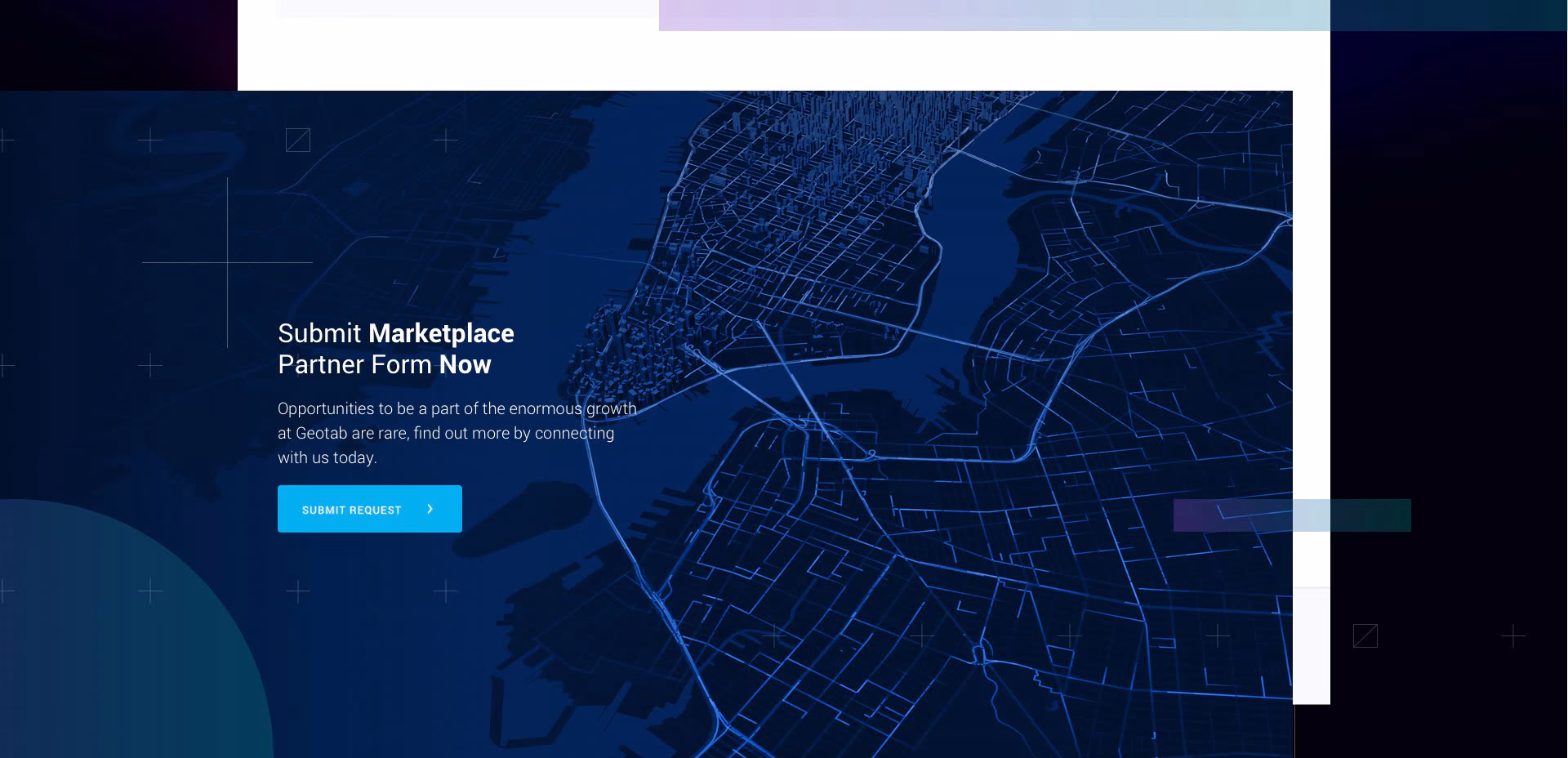Click the arrow chevron inside Submit Request
The height and width of the screenshot is (758, 1568).
click(x=430, y=509)
